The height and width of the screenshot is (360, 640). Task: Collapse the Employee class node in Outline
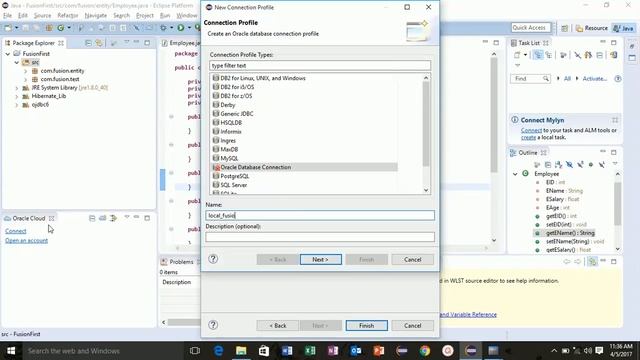tap(515, 174)
